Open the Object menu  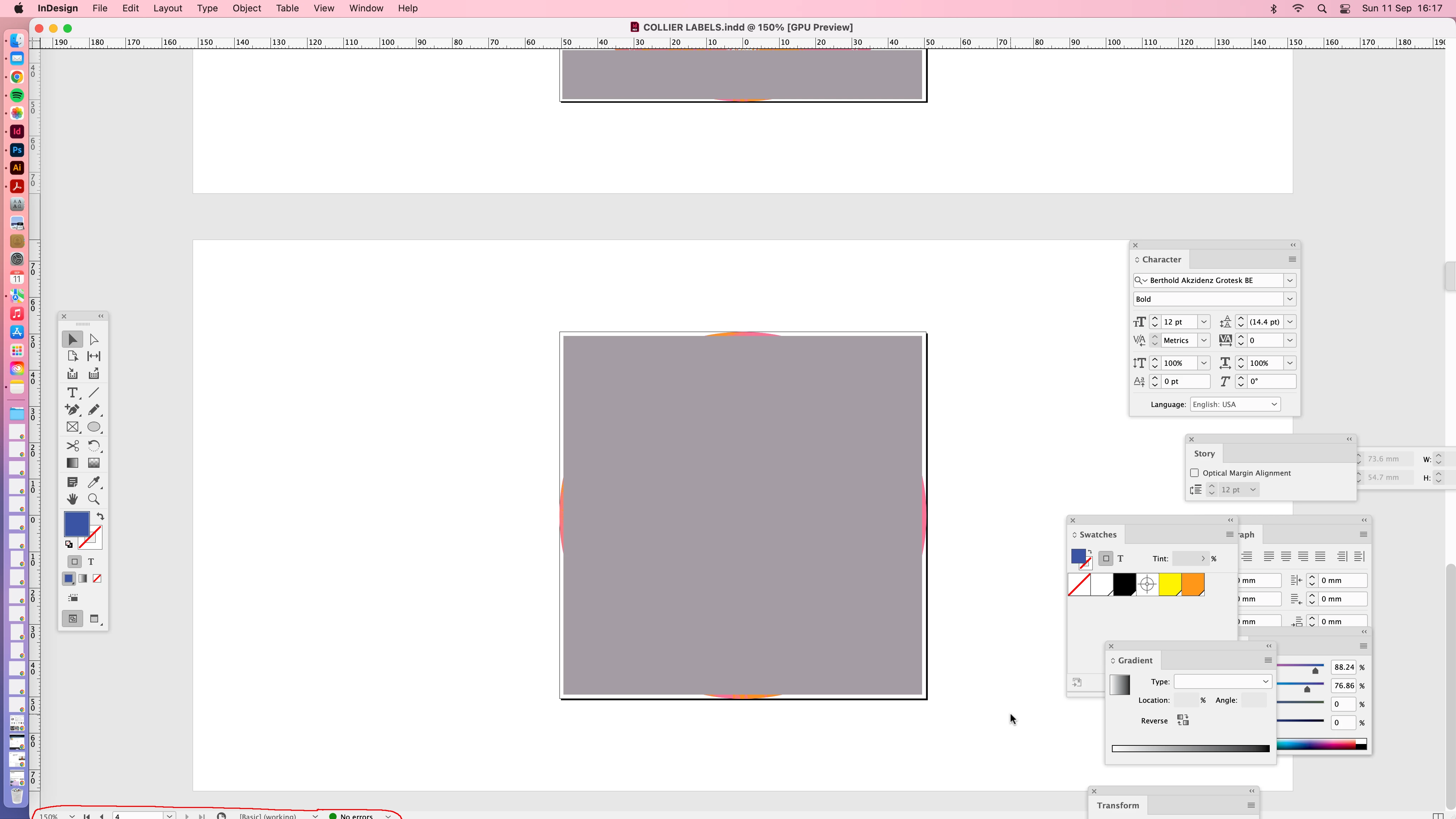(246, 9)
